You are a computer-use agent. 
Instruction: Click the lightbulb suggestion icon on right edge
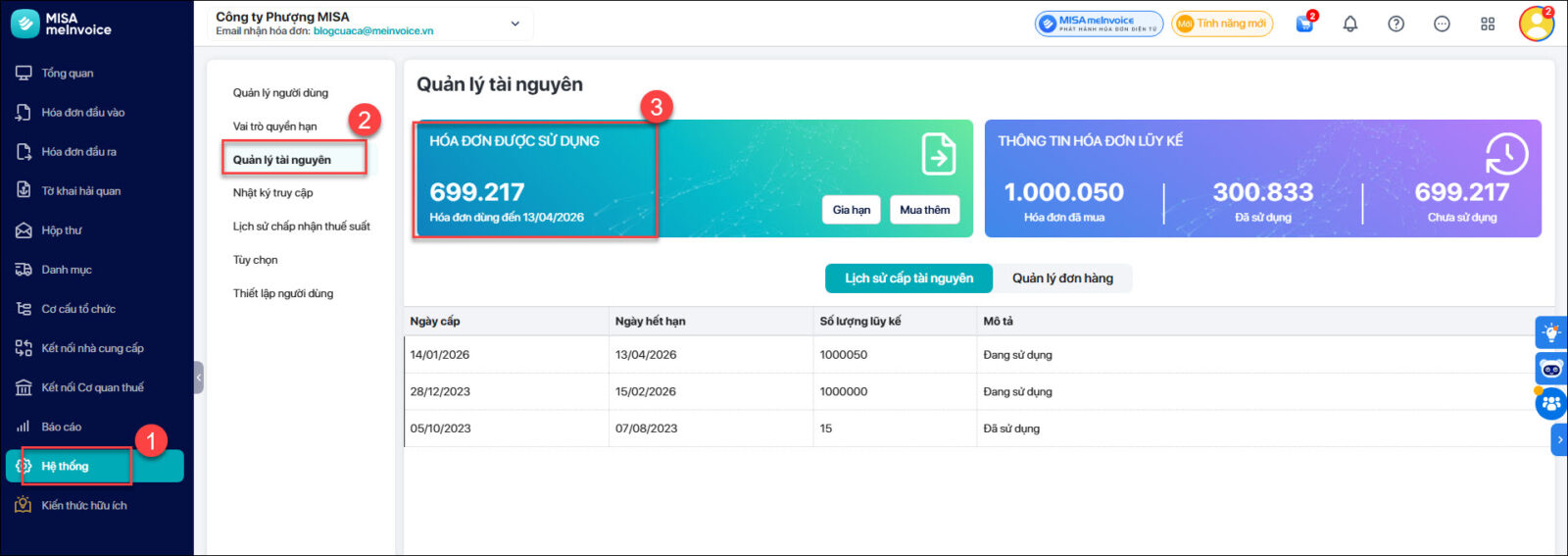pos(1550,332)
